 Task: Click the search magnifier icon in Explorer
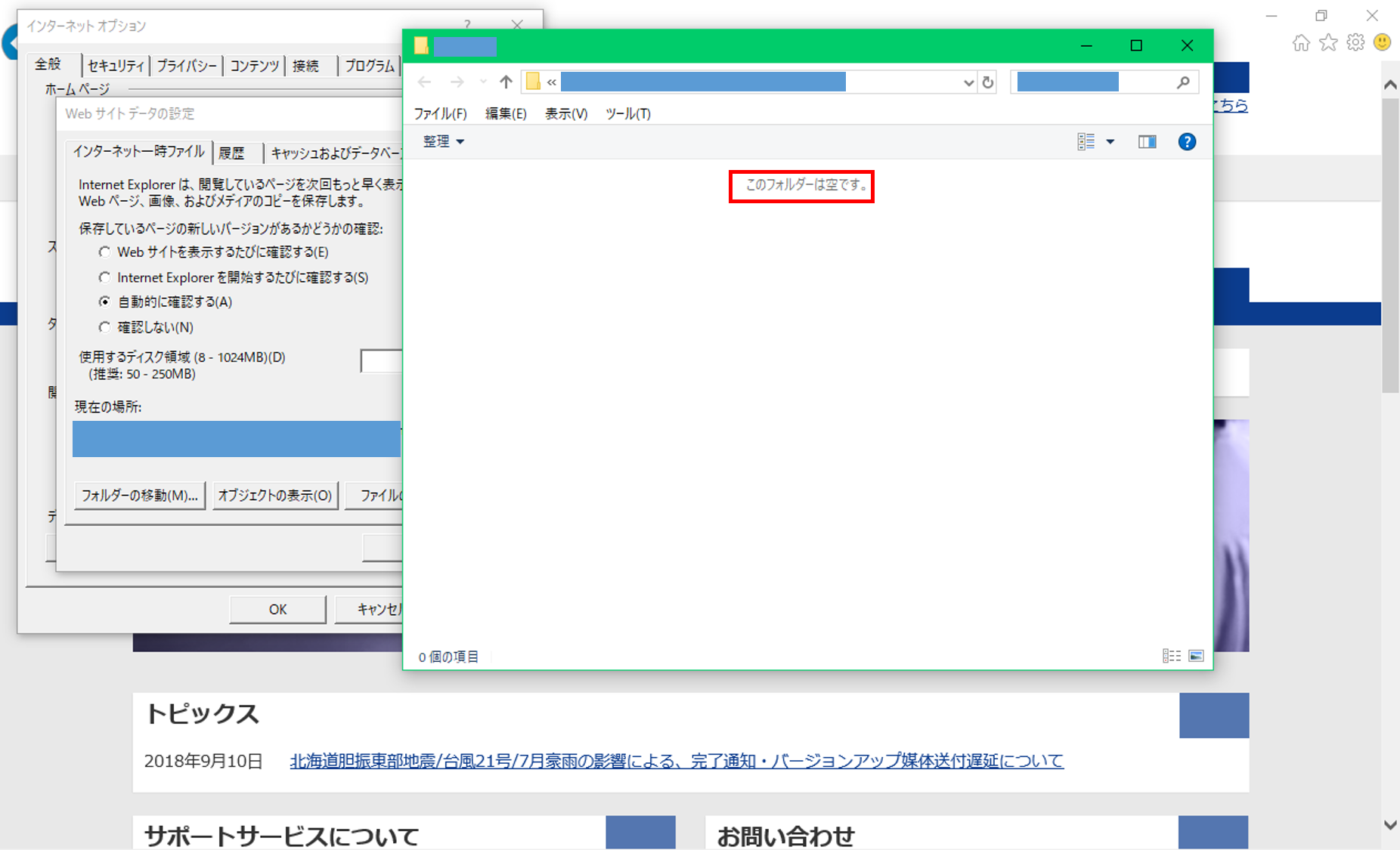pyautogui.click(x=1183, y=82)
